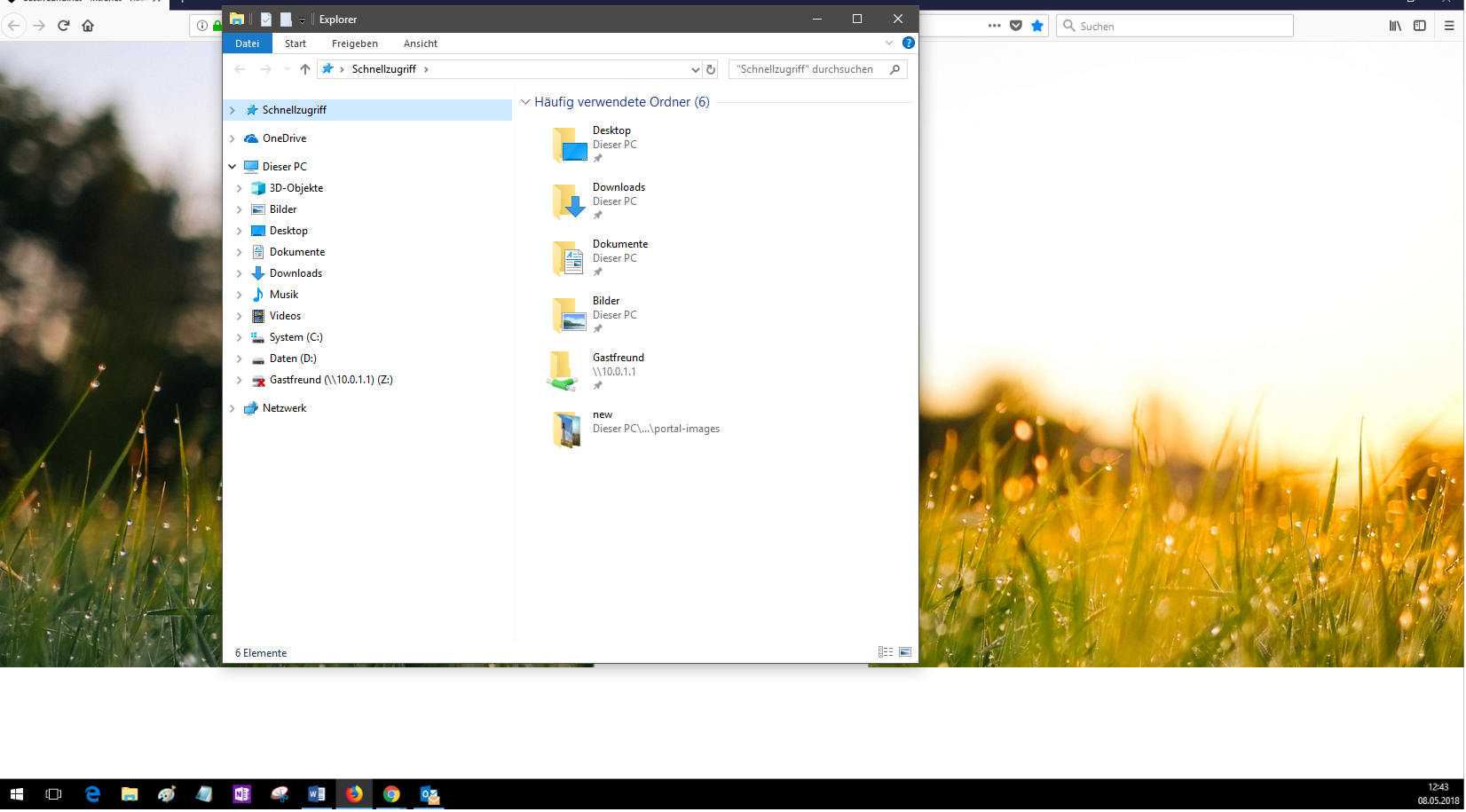The height and width of the screenshot is (812, 1466).
Task: Launch Microsoft Edge from the taskbar
Action: click(92, 794)
